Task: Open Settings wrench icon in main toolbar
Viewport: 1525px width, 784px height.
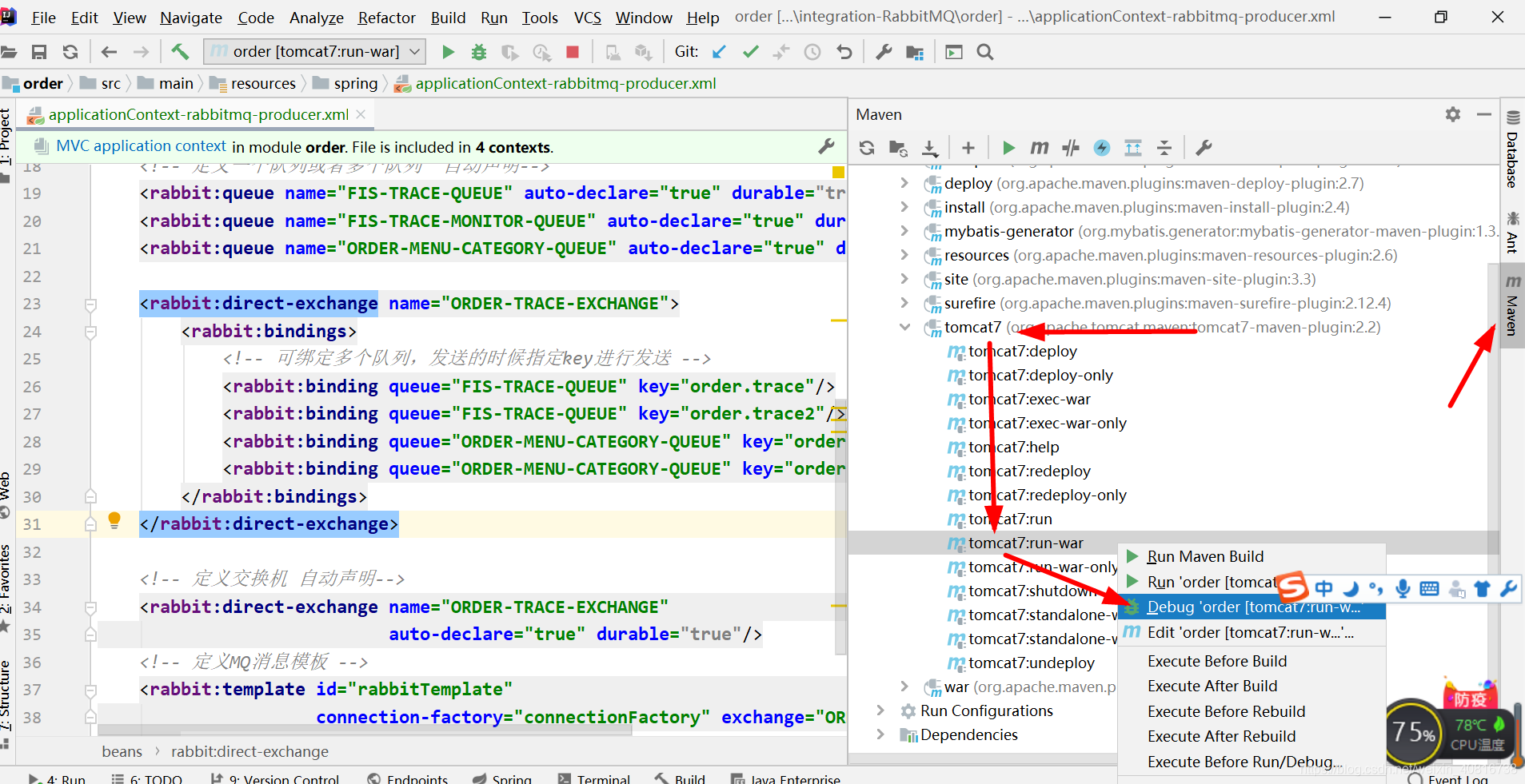Action: click(x=884, y=52)
